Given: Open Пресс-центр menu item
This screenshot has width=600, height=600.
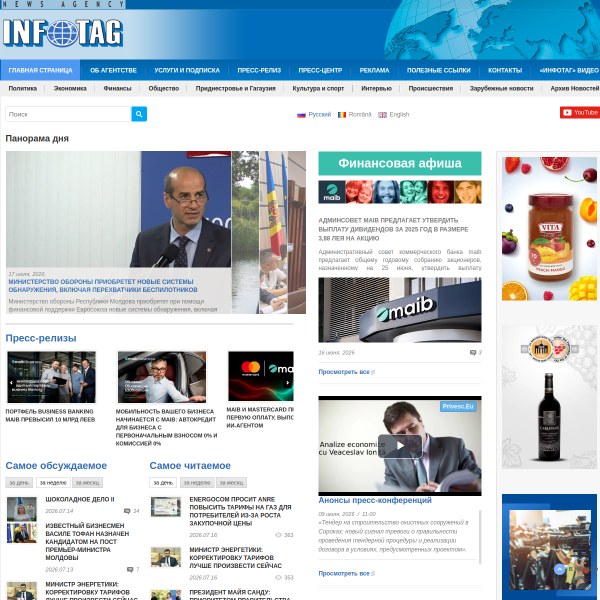Looking at the screenshot, I should 320,70.
